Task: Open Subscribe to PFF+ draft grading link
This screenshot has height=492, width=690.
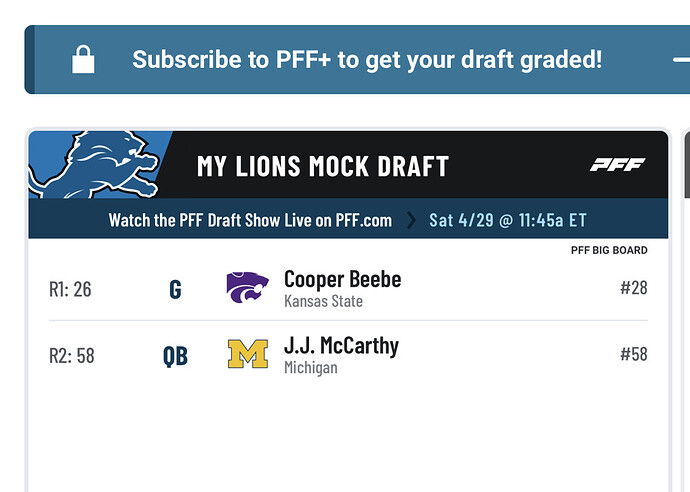Action: tap(367, 60)
